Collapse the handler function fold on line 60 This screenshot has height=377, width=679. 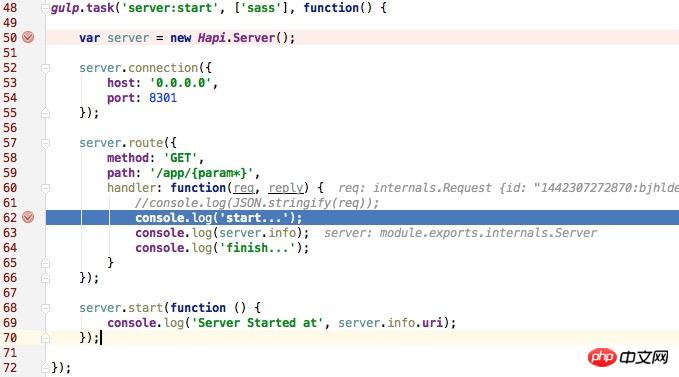45,188
